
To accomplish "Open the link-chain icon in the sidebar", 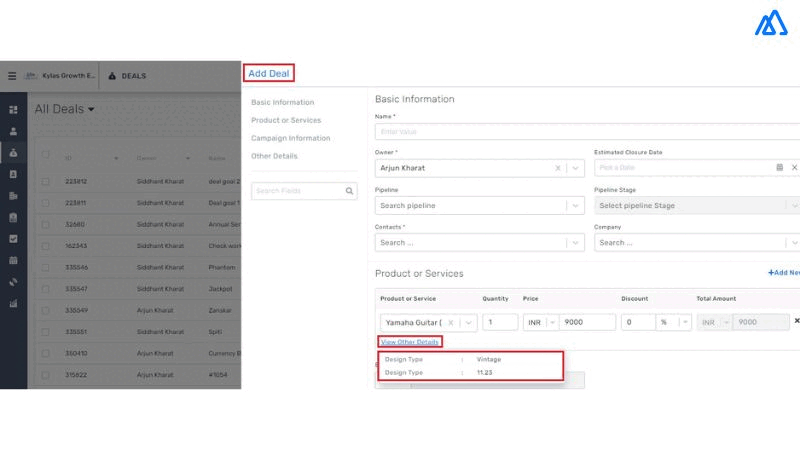I will (13, 282).
